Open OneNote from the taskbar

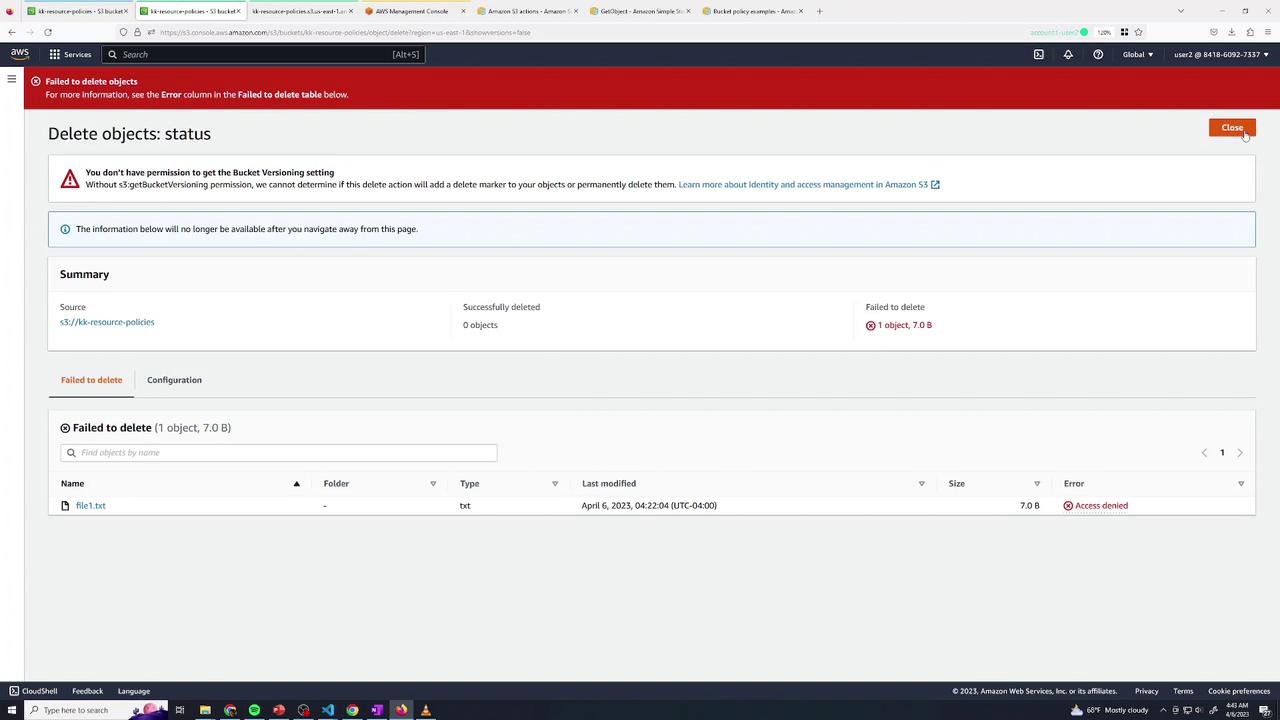pyautogui.click(x=377, y=710)
